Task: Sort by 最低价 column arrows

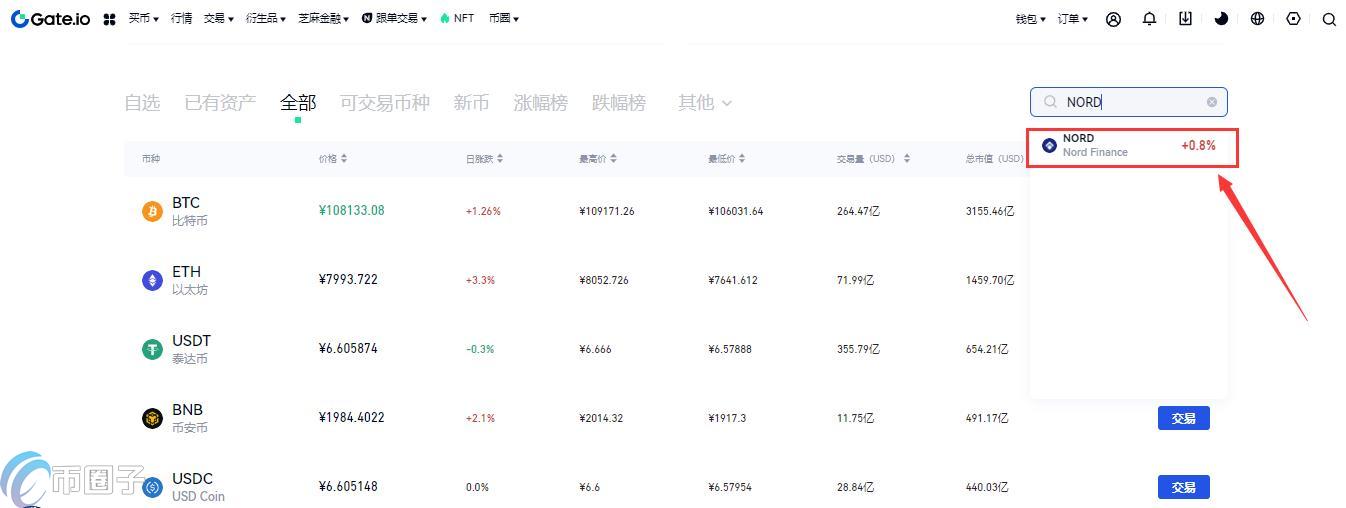Action: pyautogui.click(x=742, y=159)
